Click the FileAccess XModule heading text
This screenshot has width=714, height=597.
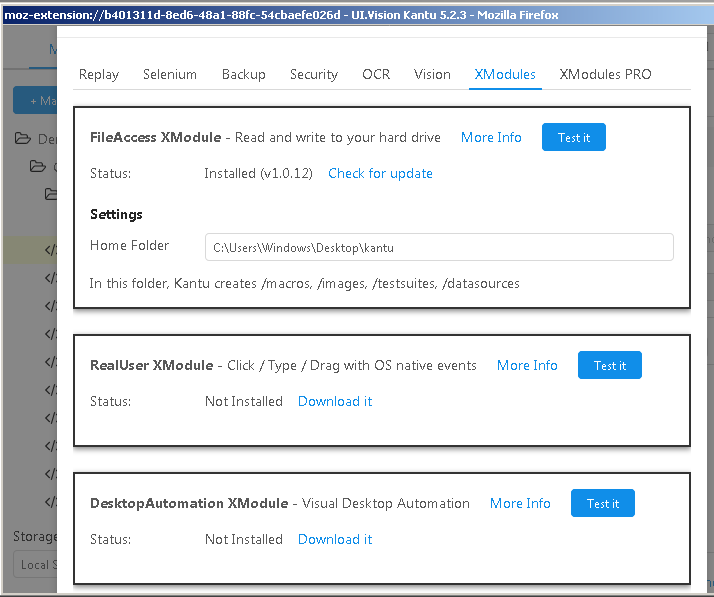coord(155,137)
